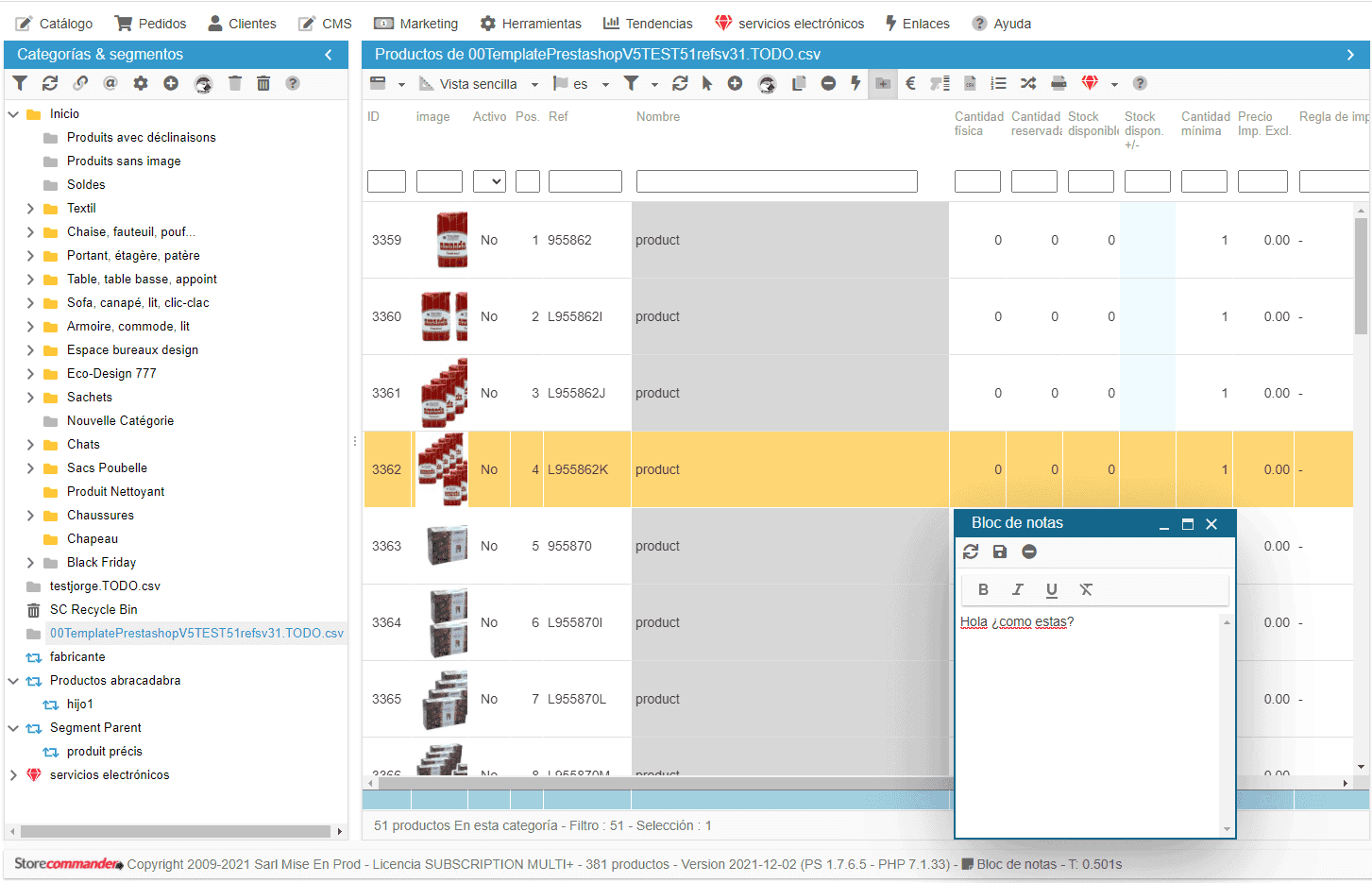Click the save icon in Bloc de notas
The width and height of the screenshot is (1372, 883).
1000,552
